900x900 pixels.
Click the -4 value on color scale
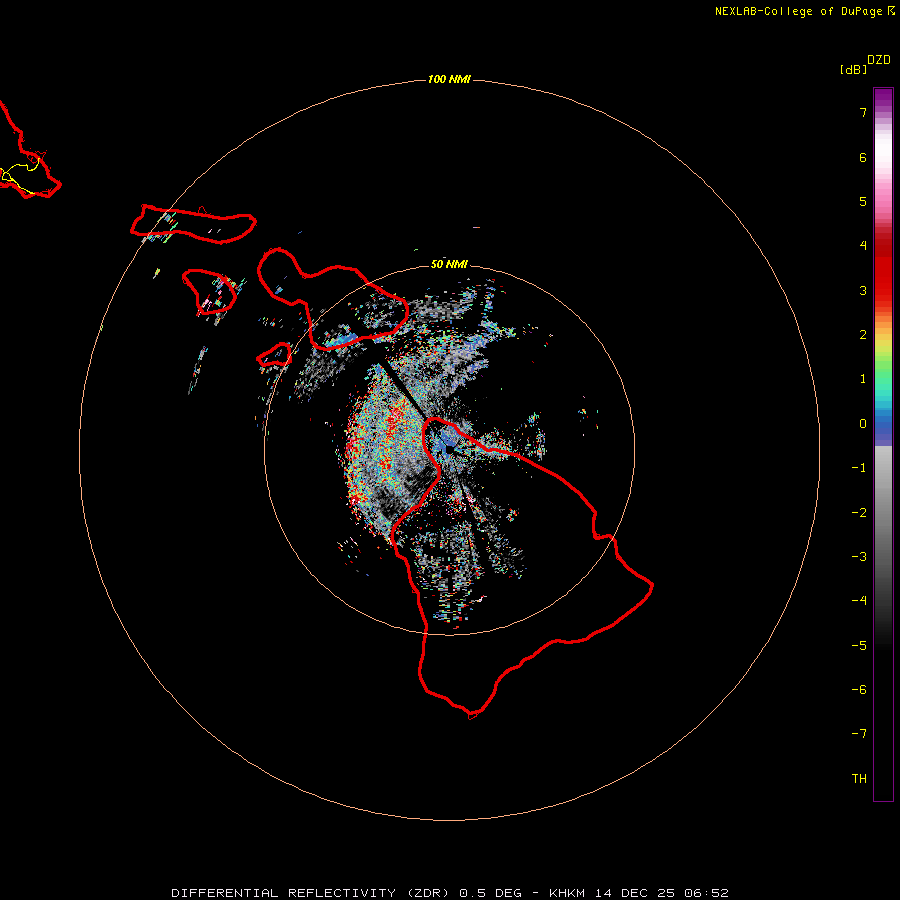tap(859, 600)
